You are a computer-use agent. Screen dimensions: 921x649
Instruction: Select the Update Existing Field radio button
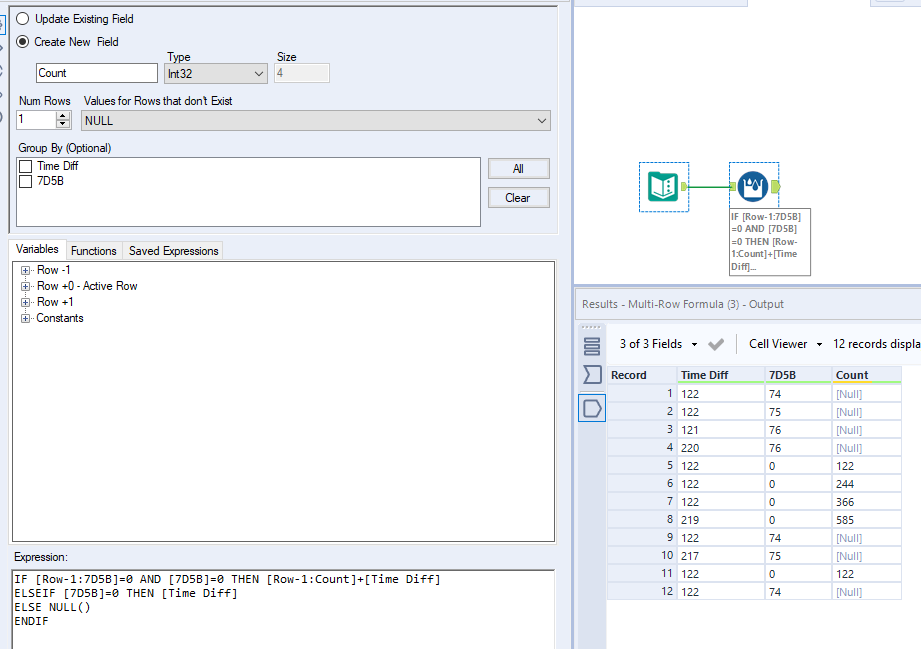coord(24,18)
